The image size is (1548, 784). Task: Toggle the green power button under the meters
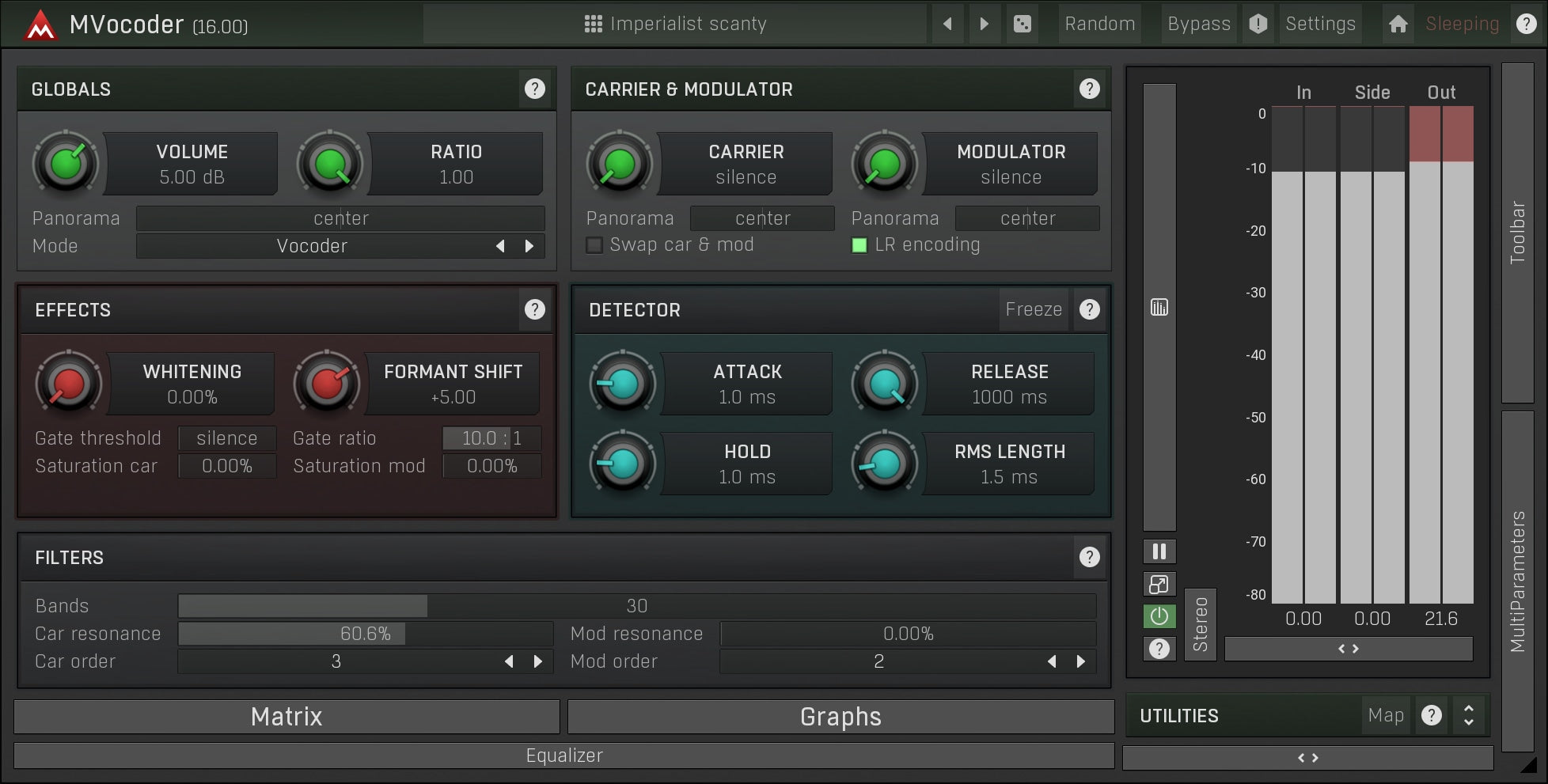click(x=1159, y=616)
